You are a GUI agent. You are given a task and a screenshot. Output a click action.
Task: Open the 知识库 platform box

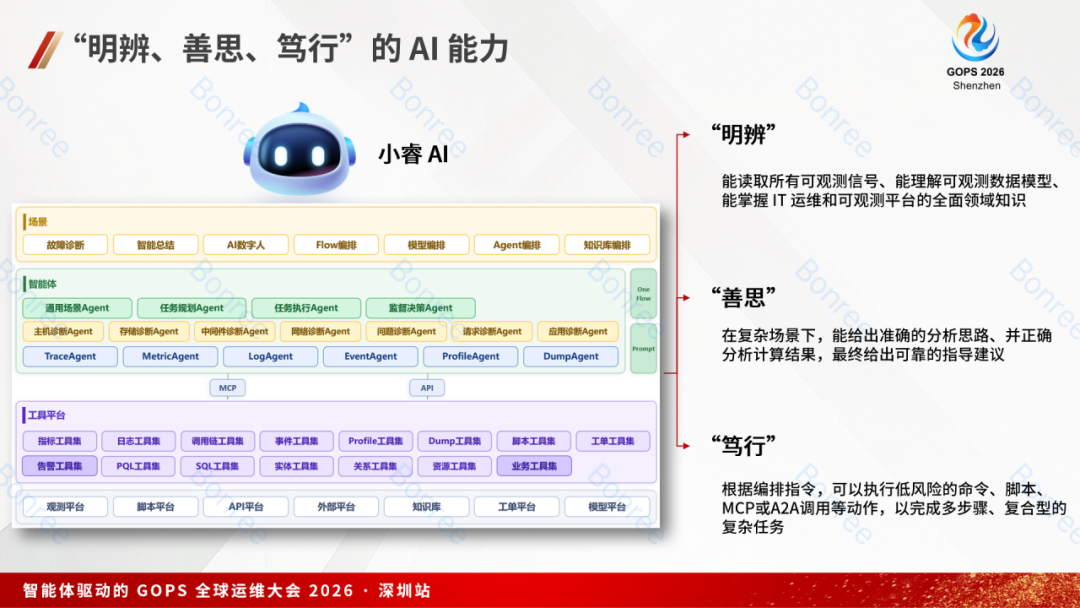coord(426,507)
